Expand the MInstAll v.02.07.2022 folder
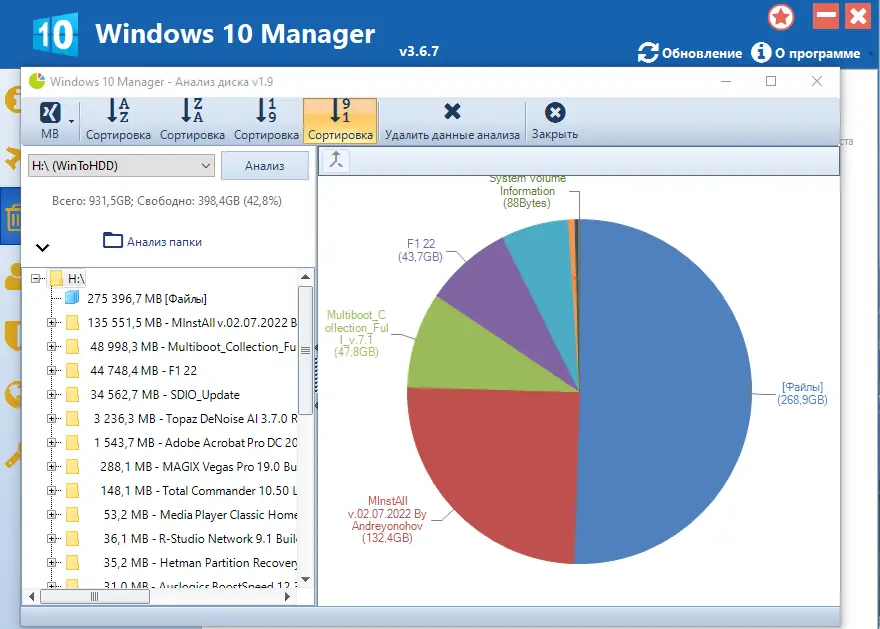 coord(51,323)
